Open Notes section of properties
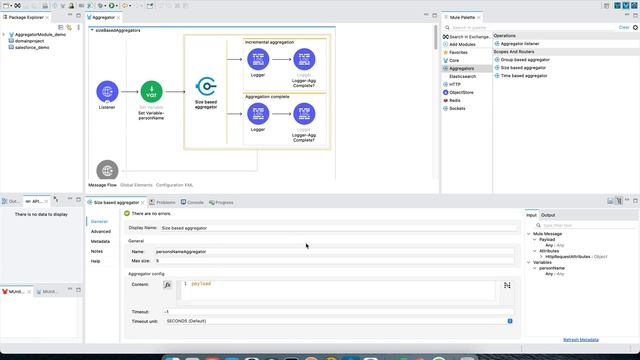This screenshot has width=640, height=360. pyautogui.click(x=97, y=251)
